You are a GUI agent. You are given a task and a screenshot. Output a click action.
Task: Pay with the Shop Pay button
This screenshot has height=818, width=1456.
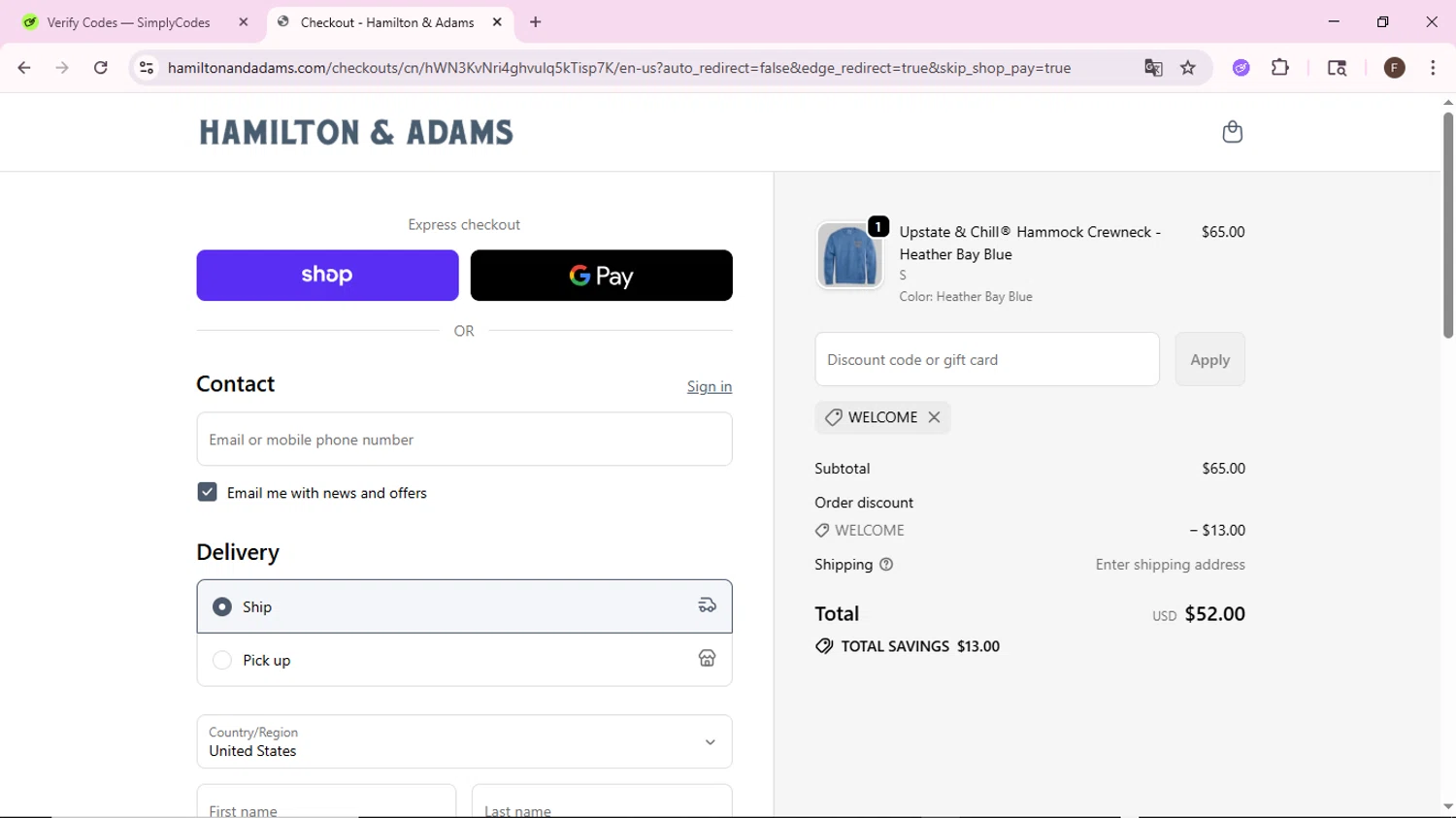point(327,276)
